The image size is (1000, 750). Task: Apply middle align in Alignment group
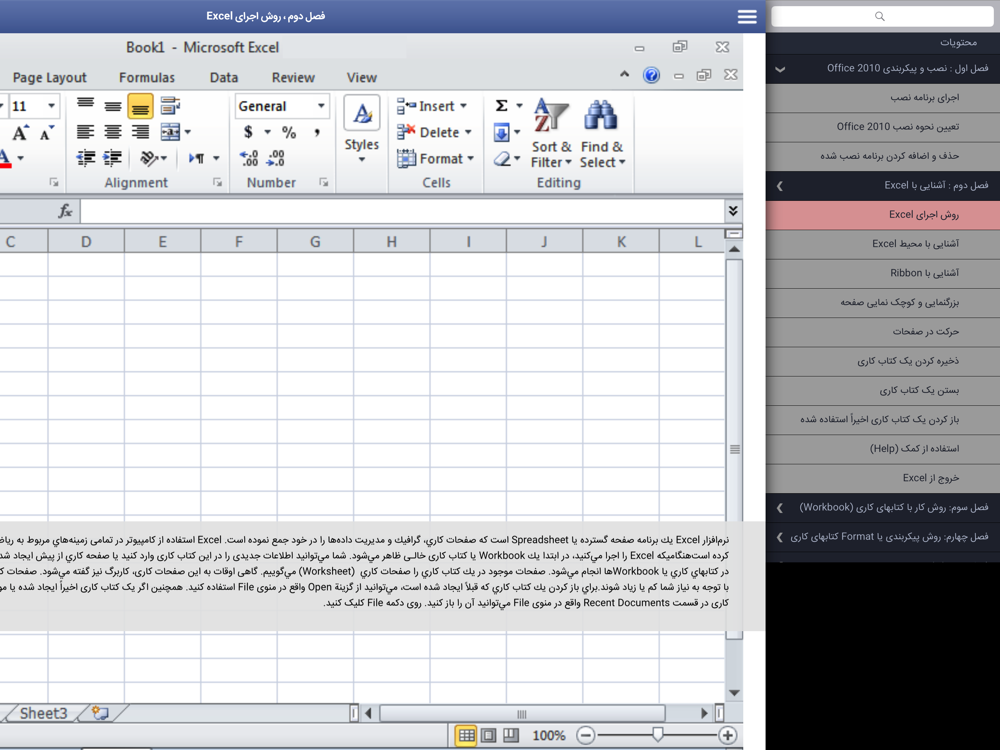tap(113, 106)
